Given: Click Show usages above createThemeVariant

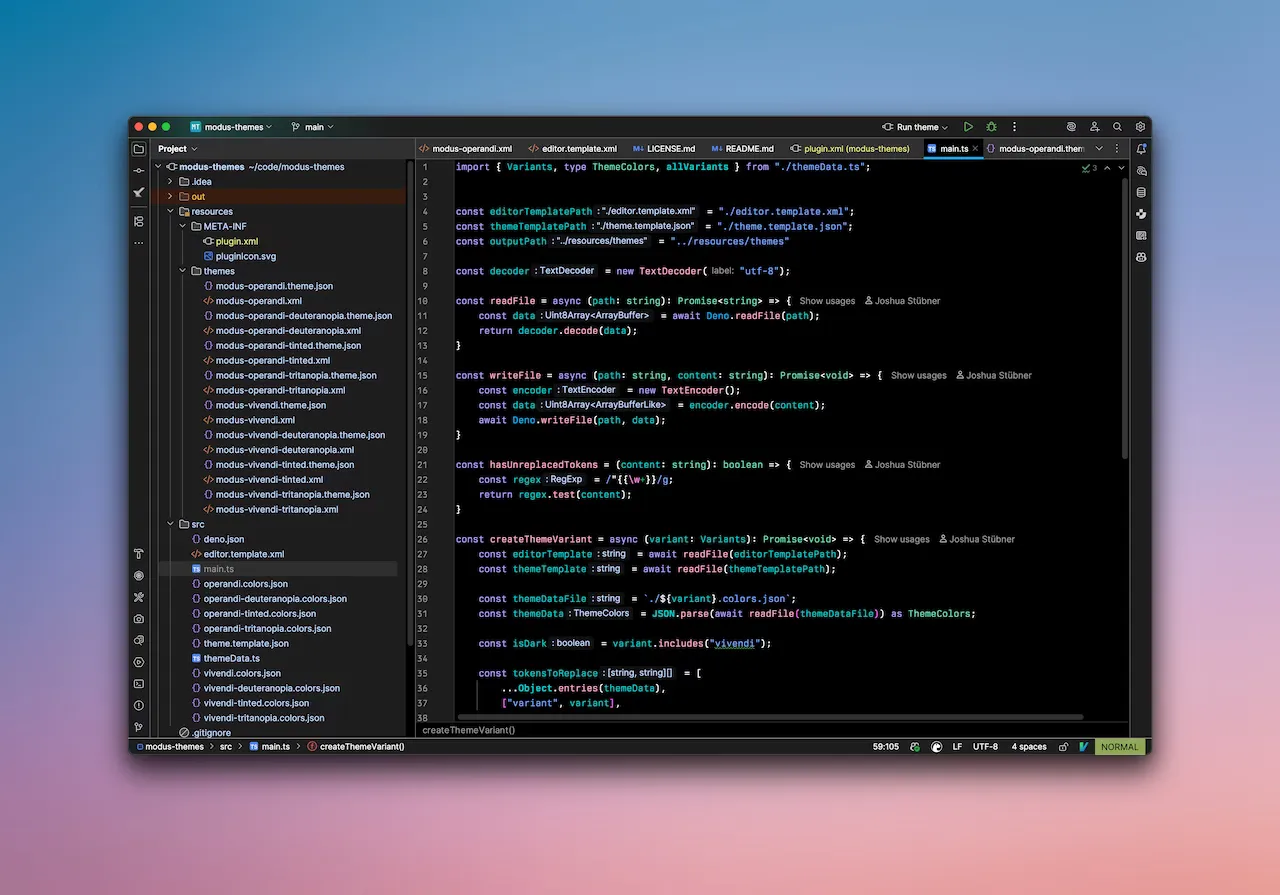Looking at the screenshot, I should (901, 539).
